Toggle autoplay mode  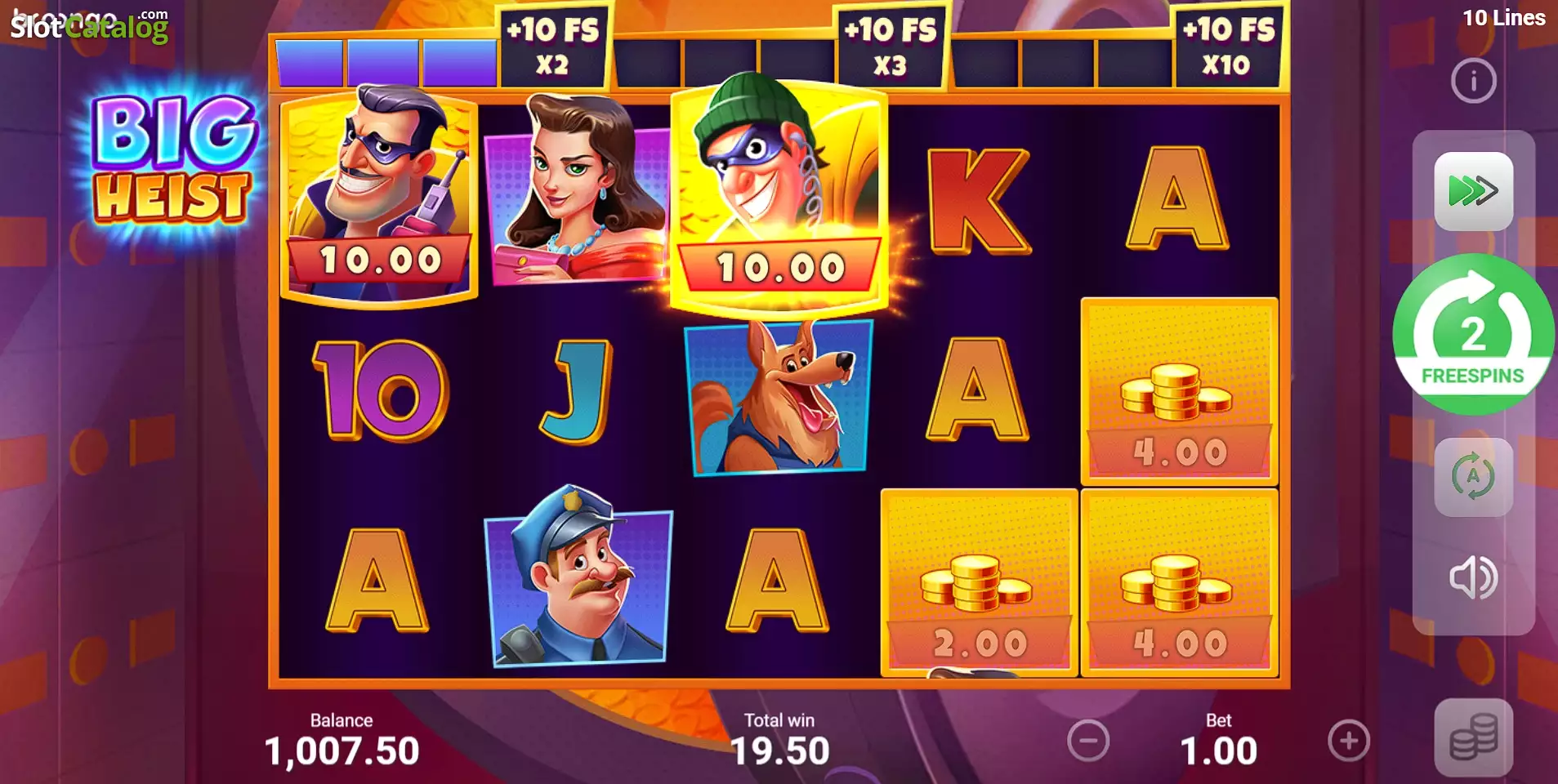[x=1473, y=477]
